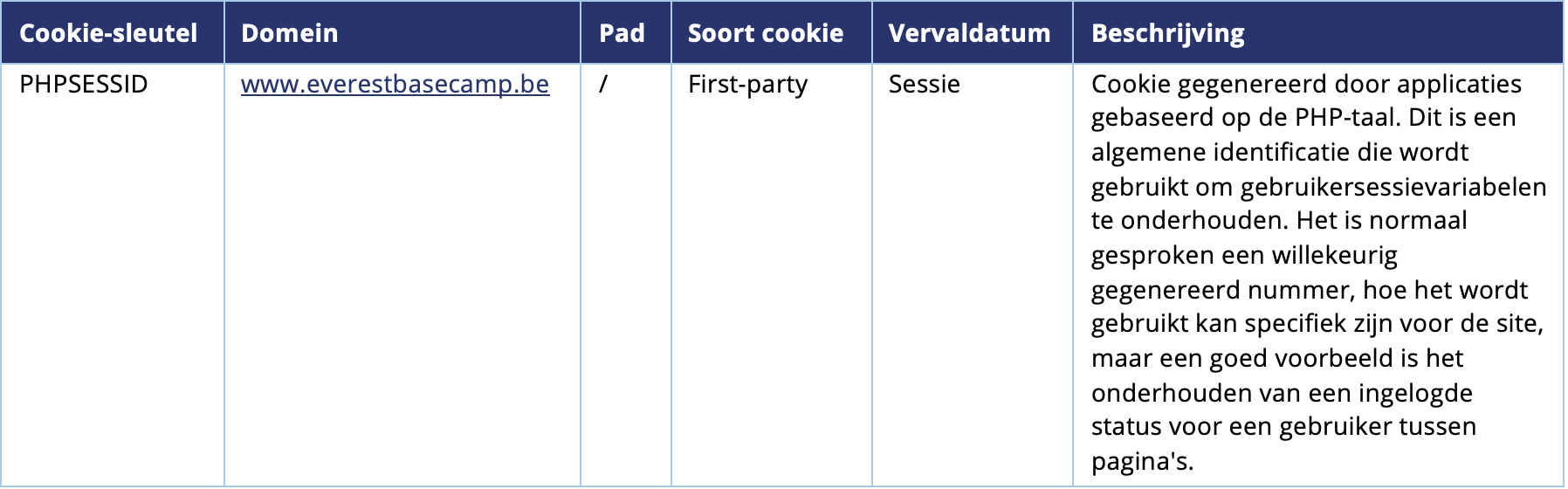The image size is (1568, 489).
Task: Select the Sessie expiry value
Action: pyautogui.click(x=924, y=85)
